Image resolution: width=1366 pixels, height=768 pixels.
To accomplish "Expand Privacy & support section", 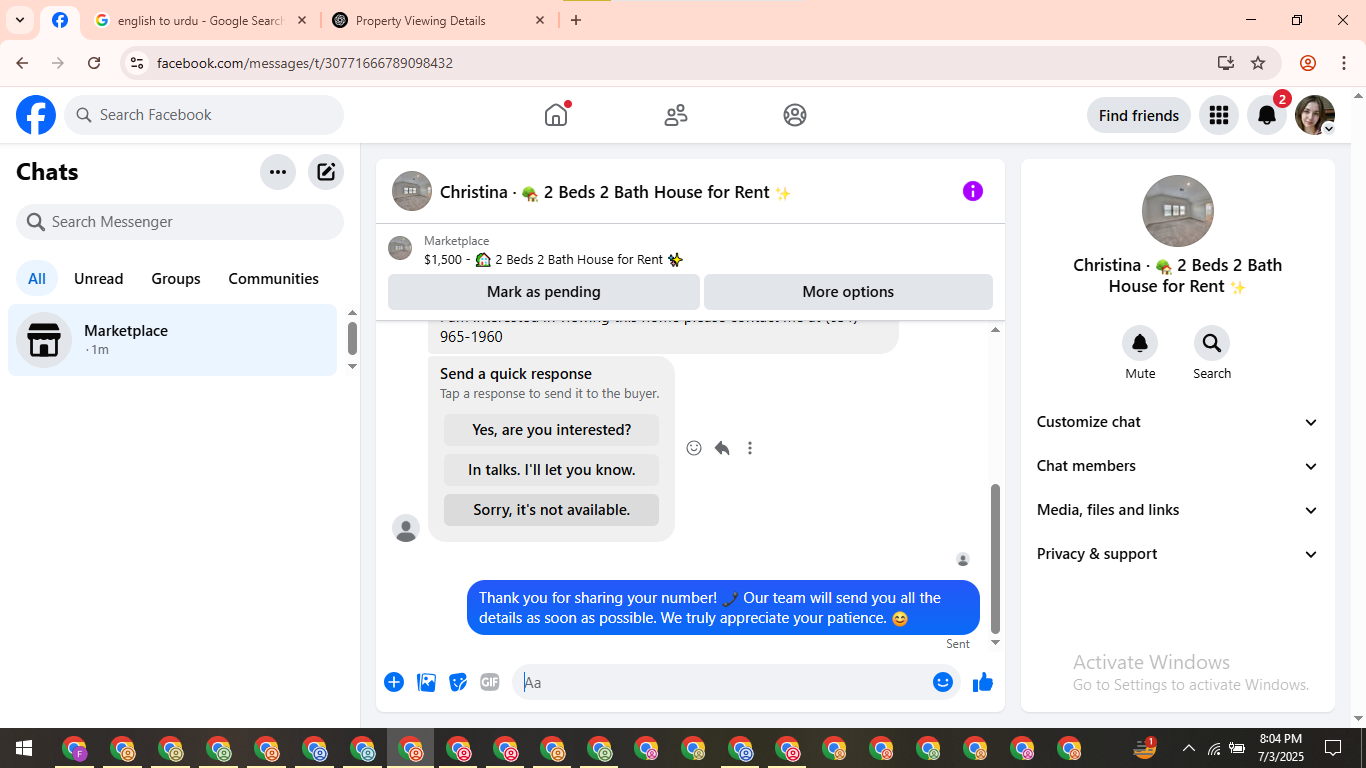I will [1178, 554].
